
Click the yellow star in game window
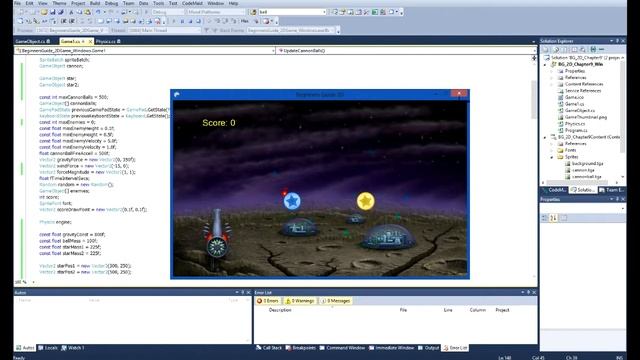pyautogui.click(x=365, y=201)
